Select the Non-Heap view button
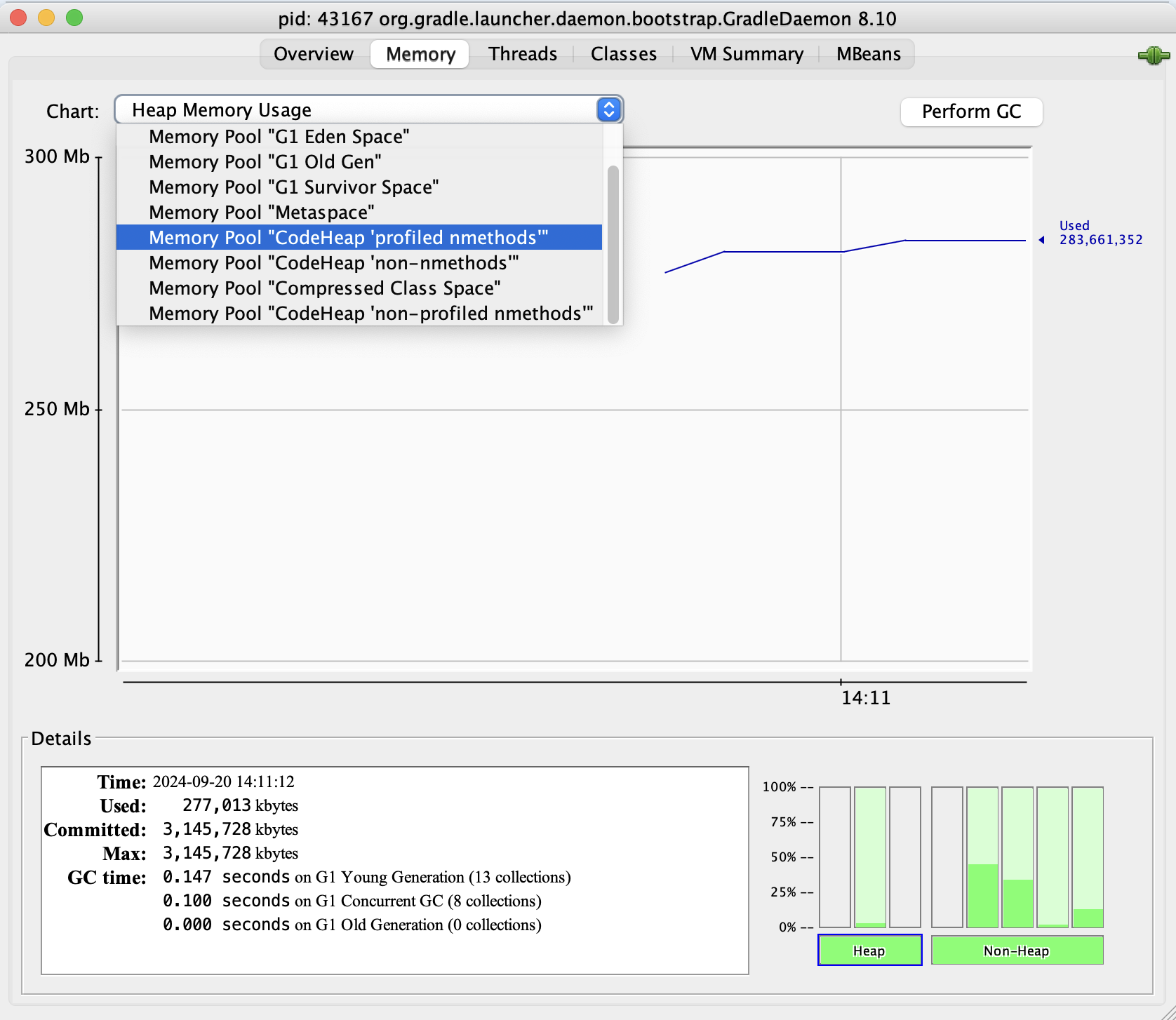The width and height of the screenshot is (1176, 1020). (x=1016, y=951)
